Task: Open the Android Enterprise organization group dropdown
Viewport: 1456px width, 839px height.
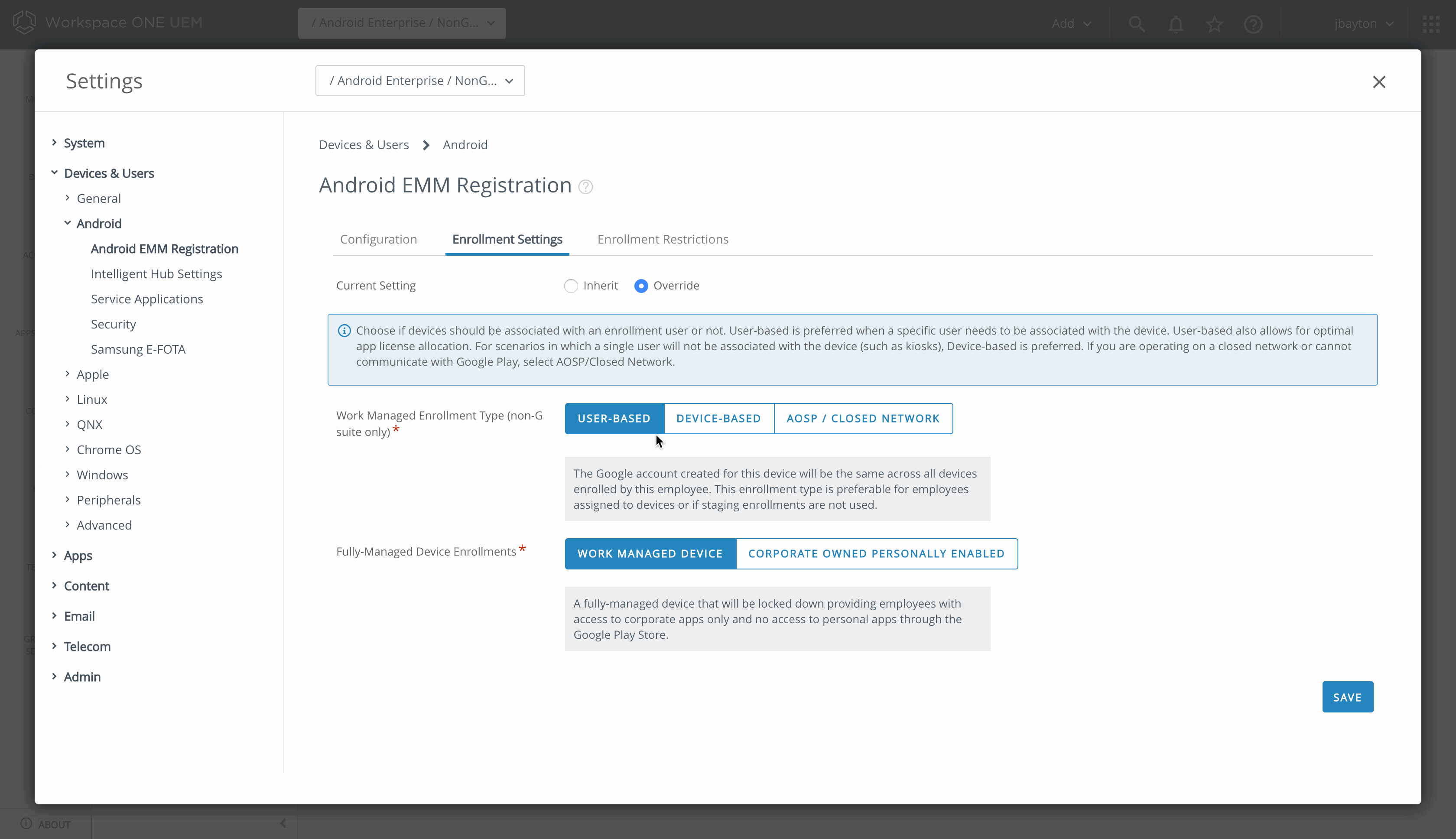Action: pos(419,81)
